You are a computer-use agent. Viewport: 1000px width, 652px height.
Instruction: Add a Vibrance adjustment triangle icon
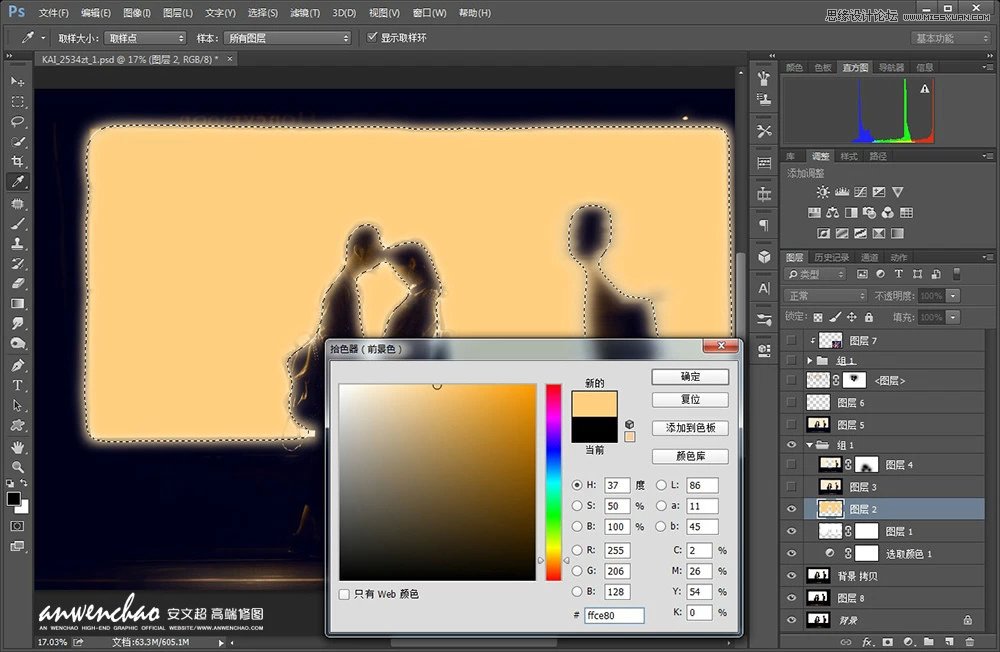coord(897,192)
